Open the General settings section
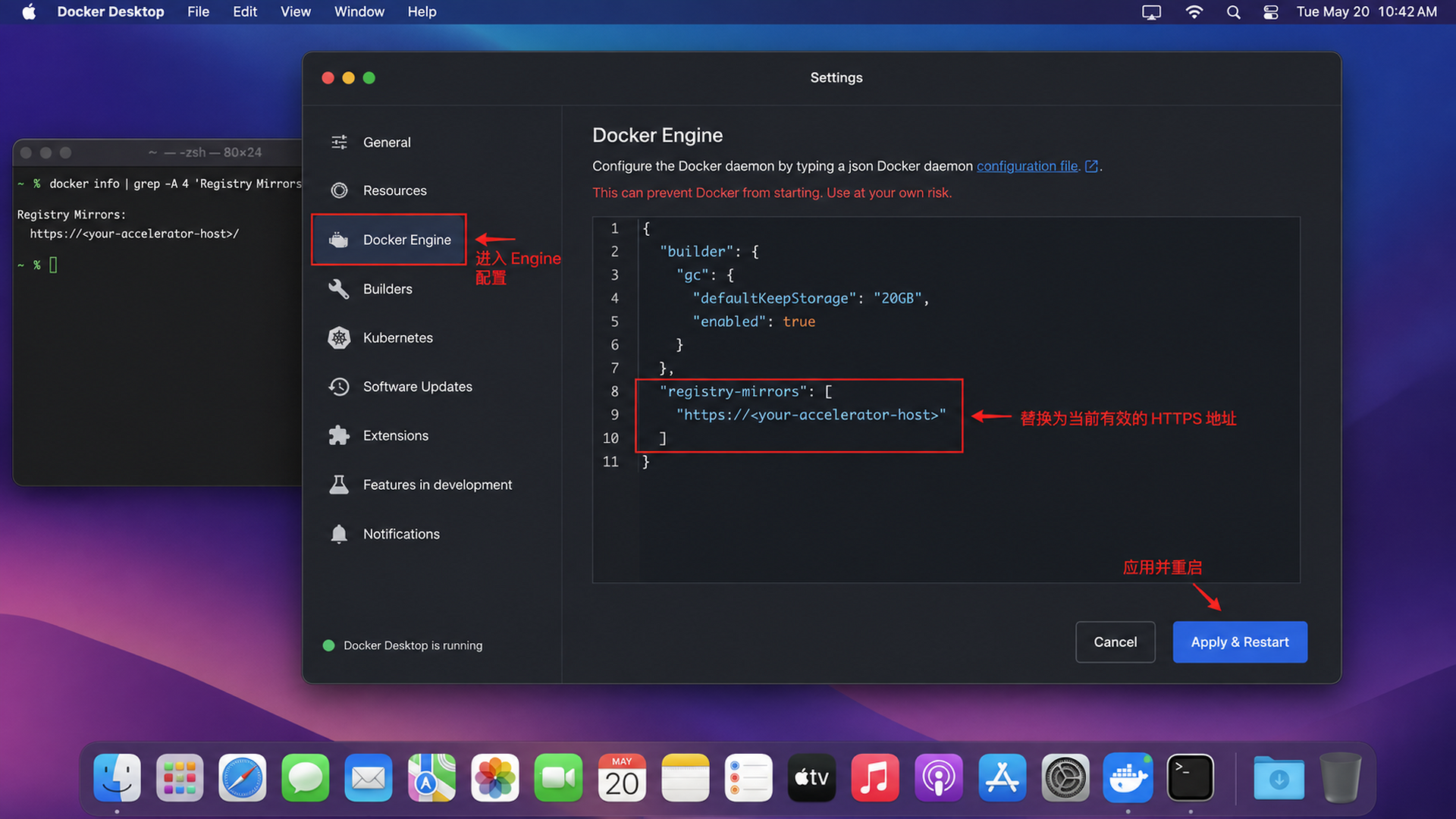This screenshot has width=1456, height=819. pyautogui.click(x=387, y=142)
